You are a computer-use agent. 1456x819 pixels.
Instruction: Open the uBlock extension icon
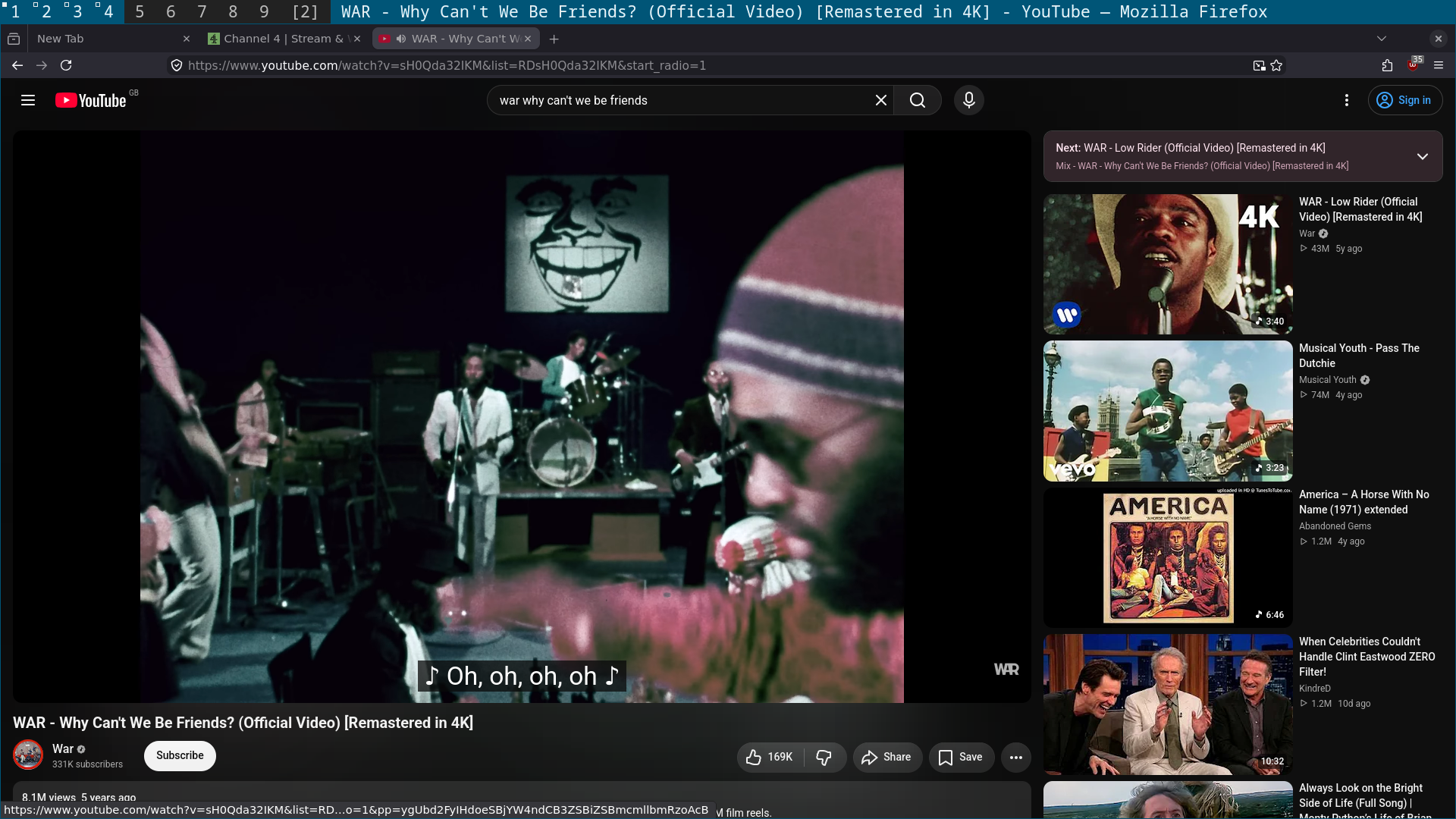pos(1414,65)
